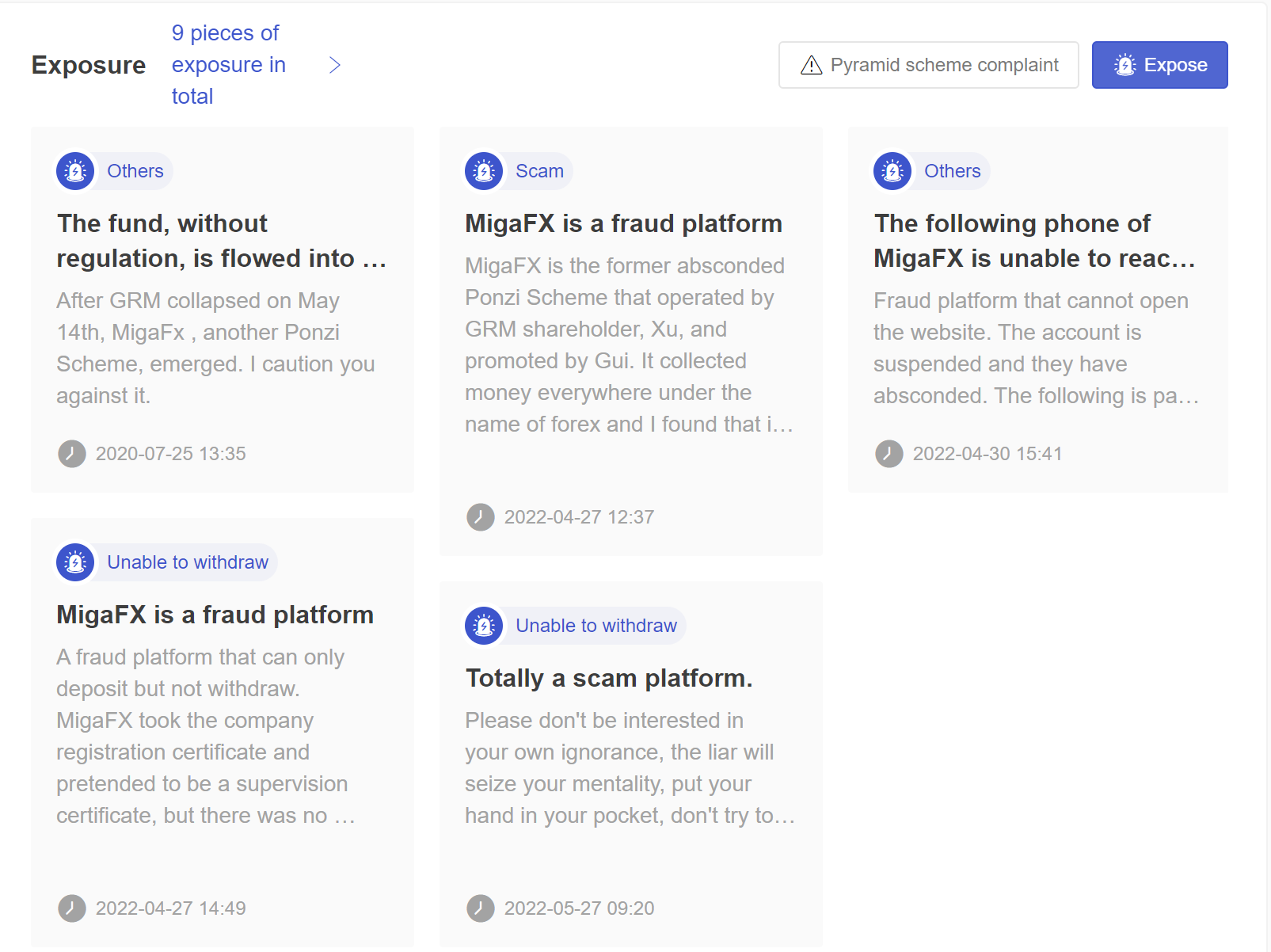
Task: Click the 'After GRM collapsed on May 14th' description
Action: (x=215, y=348)
